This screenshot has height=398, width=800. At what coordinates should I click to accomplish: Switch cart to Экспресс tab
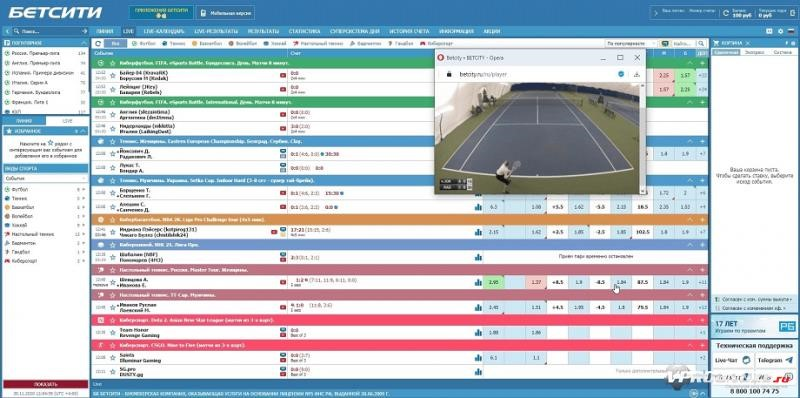click(754, 53)
